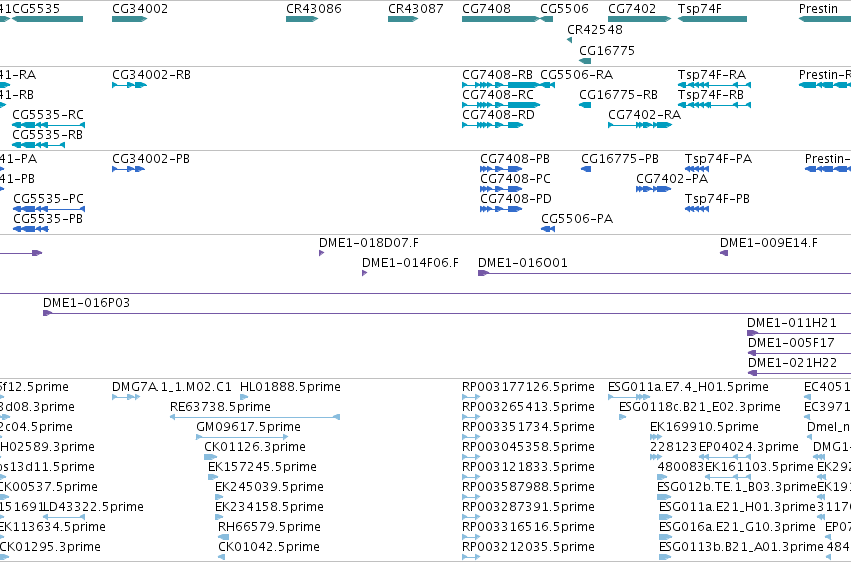Click EST HL01888.5prime
Image resolution: width=851 pixels, height=562 pixels.
click(x=244, y=398)
